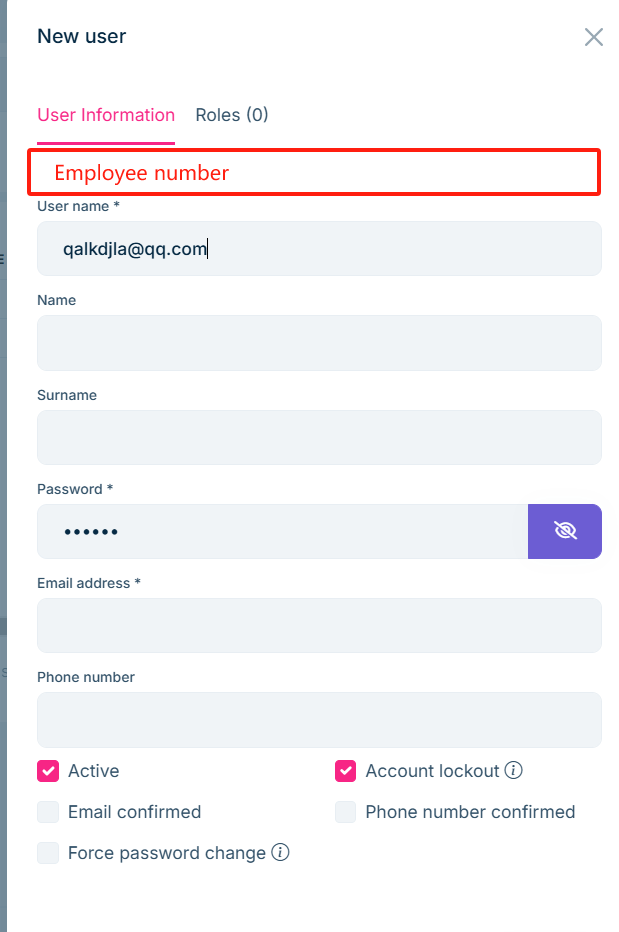Enable the Email confirmed checkbox
Viewport: 619px width, 932px height.
48,812
